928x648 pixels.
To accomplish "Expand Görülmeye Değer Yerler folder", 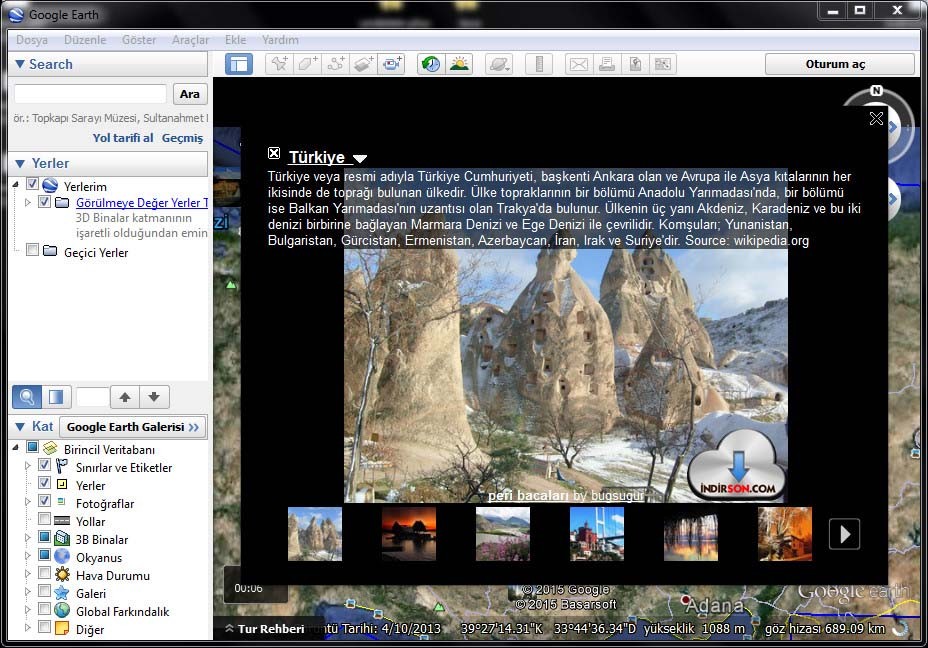I will 27,202.
